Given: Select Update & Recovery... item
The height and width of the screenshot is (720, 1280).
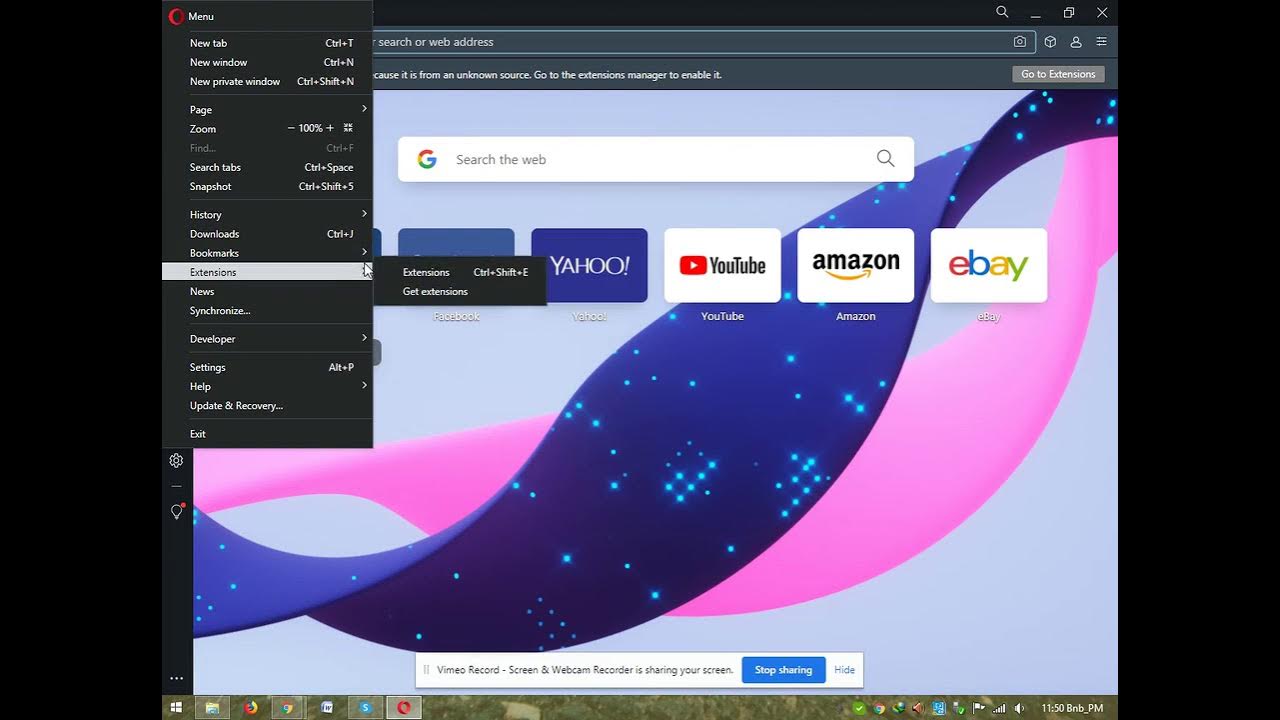Looking at the screenshot, I should pyautogui.click(x=267, y=405).
